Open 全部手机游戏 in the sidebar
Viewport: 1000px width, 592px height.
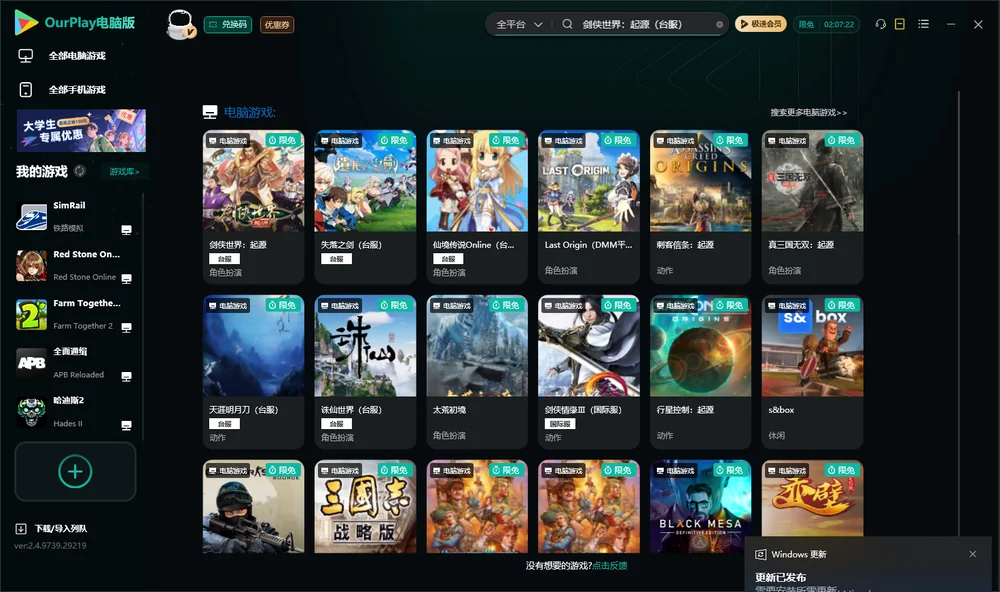[62, 89]
